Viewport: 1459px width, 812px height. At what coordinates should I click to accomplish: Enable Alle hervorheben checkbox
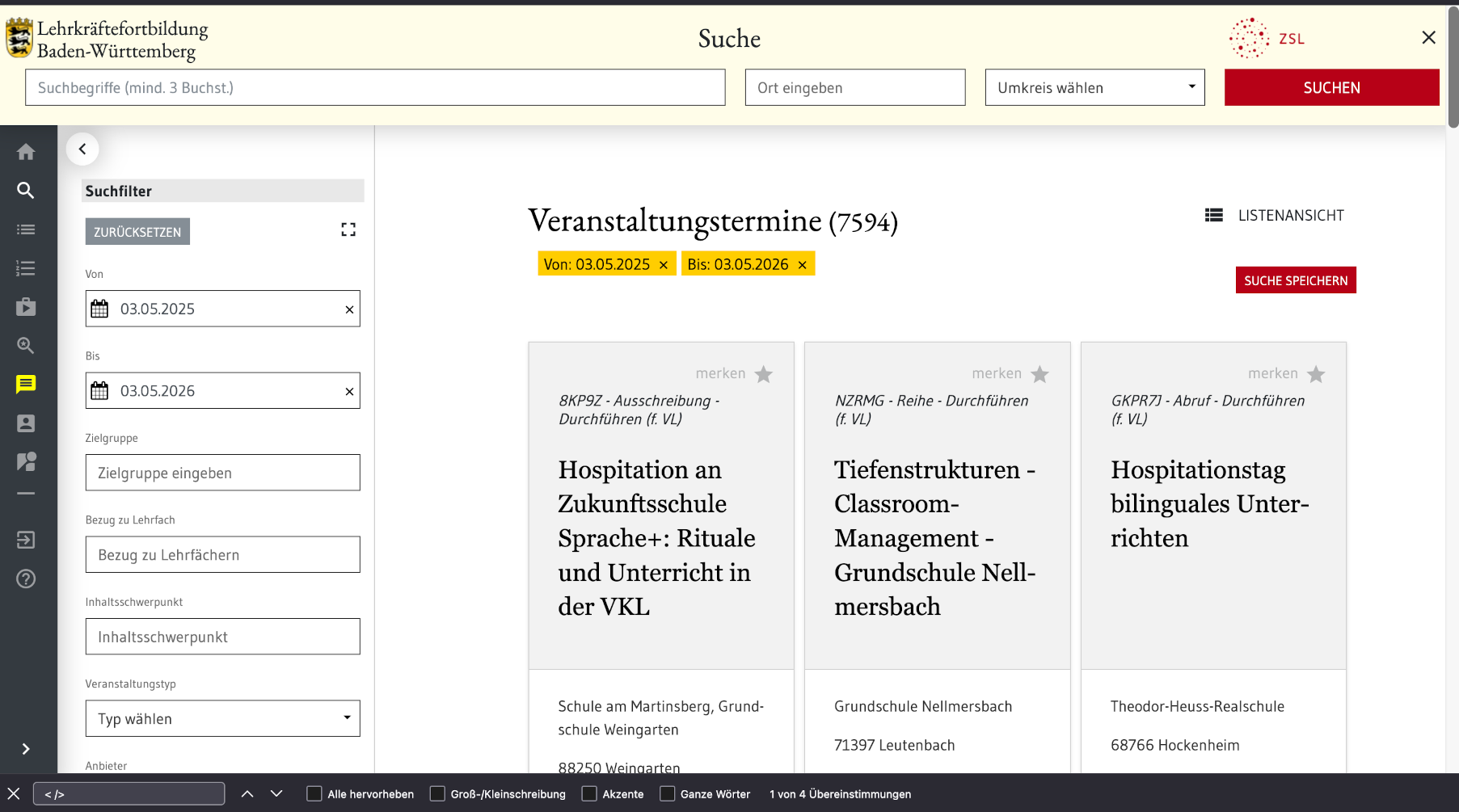pyautogui.click(x=314, y=794)
